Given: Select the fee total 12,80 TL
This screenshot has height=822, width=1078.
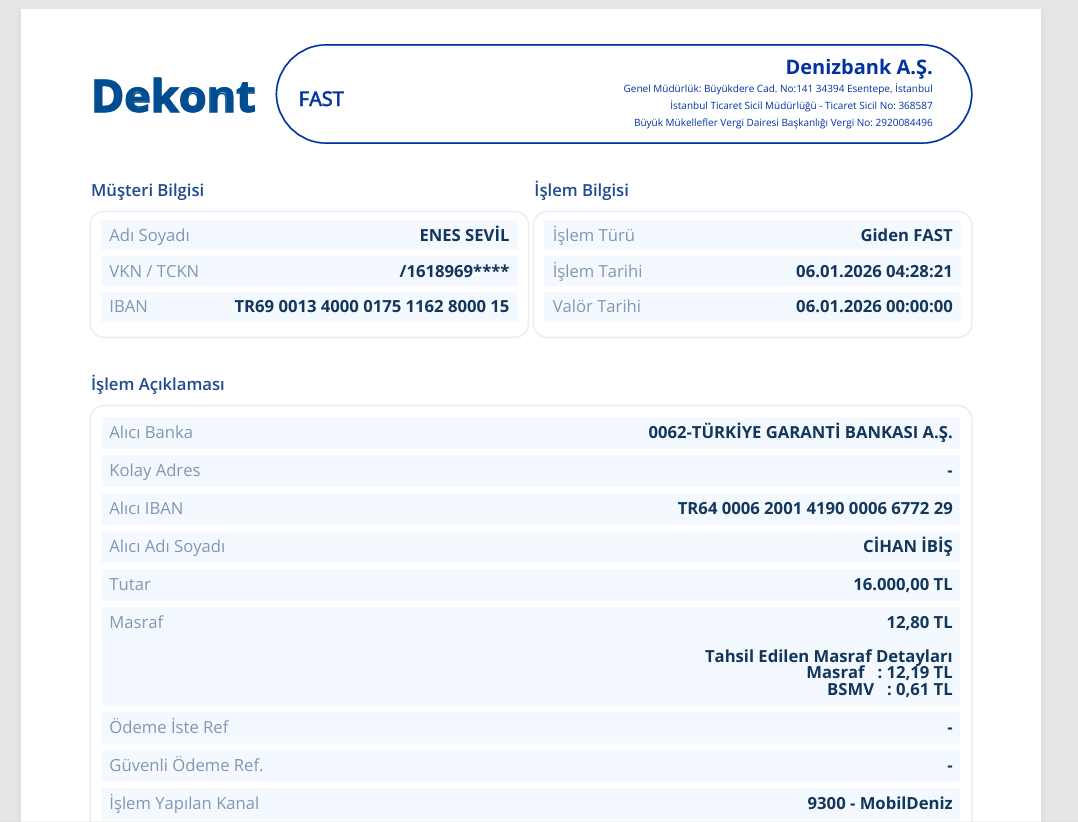Looking at the screenshot, I should tap(919, 623).
